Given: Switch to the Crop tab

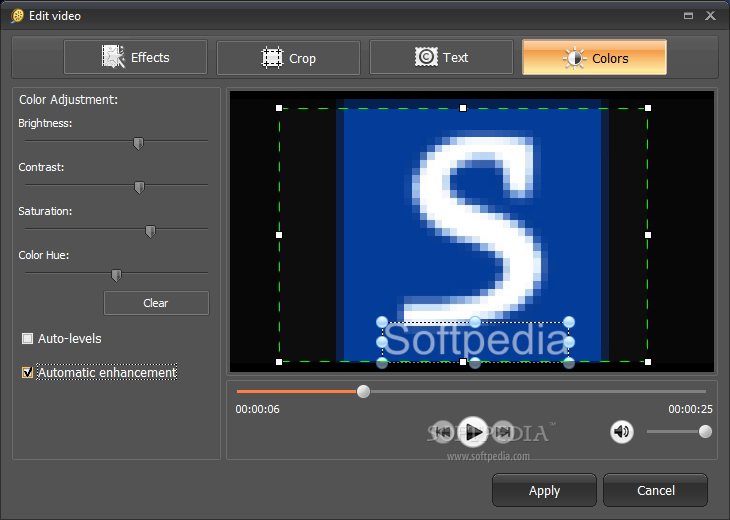Looking at the screenshot, I should click(x=288, y=57).
